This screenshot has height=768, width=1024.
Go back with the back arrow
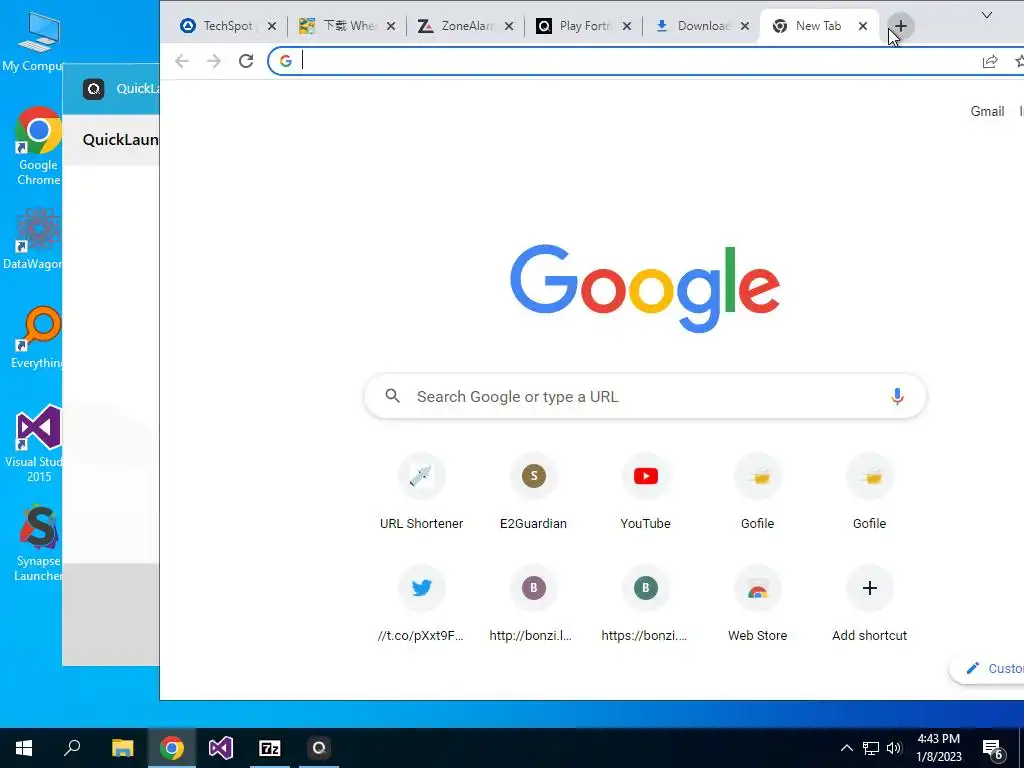tap(182, 61)
